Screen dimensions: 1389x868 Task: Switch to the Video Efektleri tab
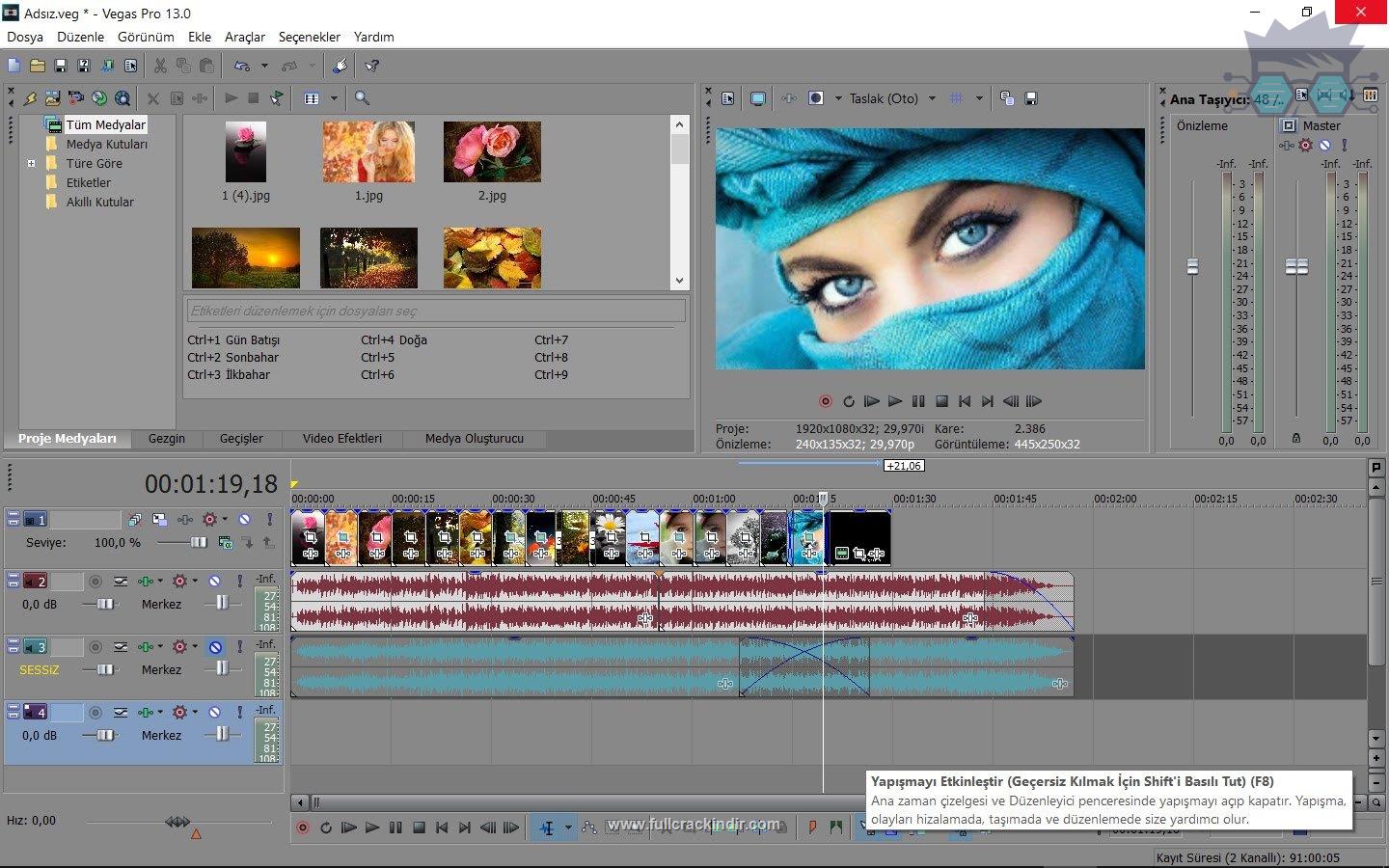(x=342, y=438)
